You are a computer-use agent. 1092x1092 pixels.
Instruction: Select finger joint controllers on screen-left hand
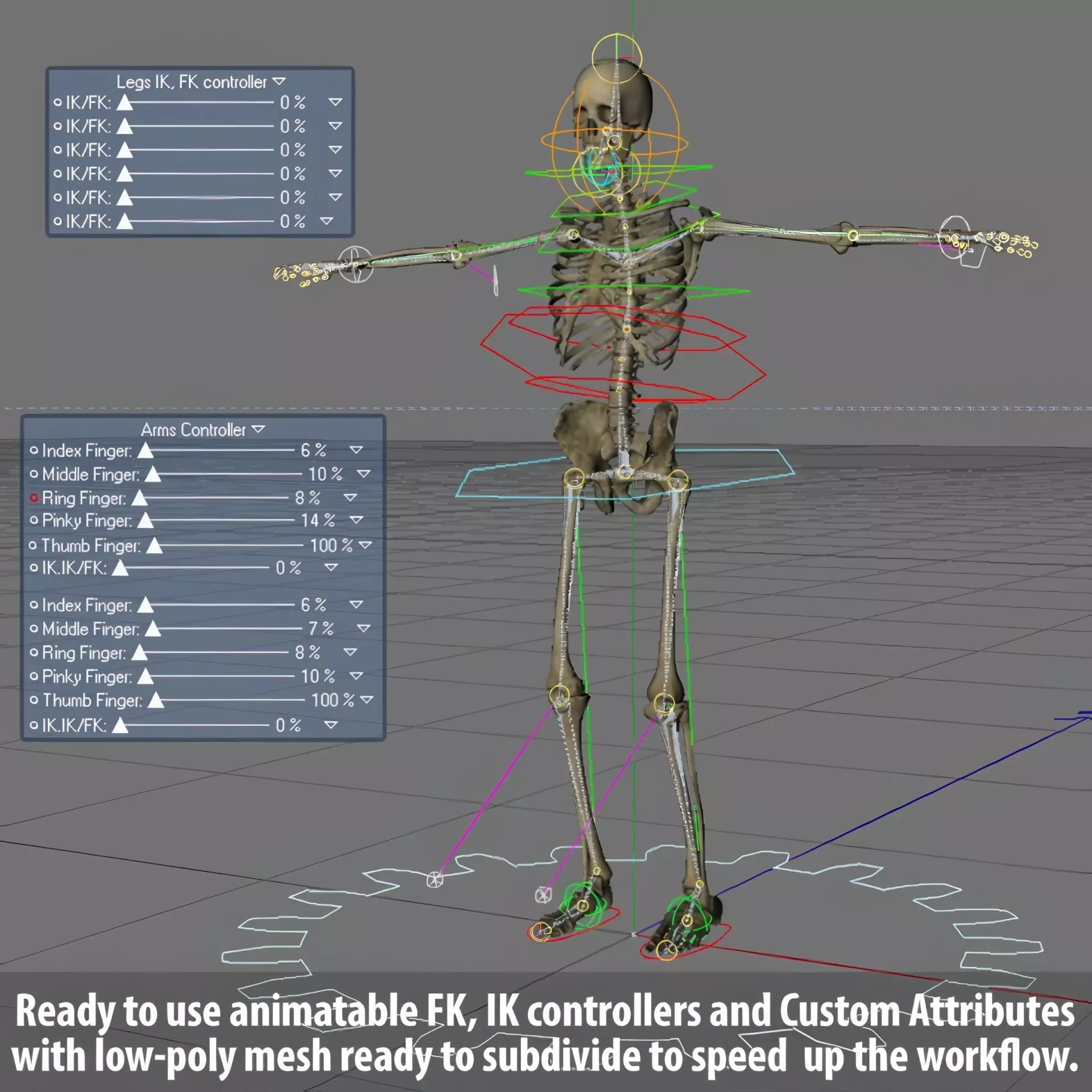pyautogui.click(x=300, y=274)
